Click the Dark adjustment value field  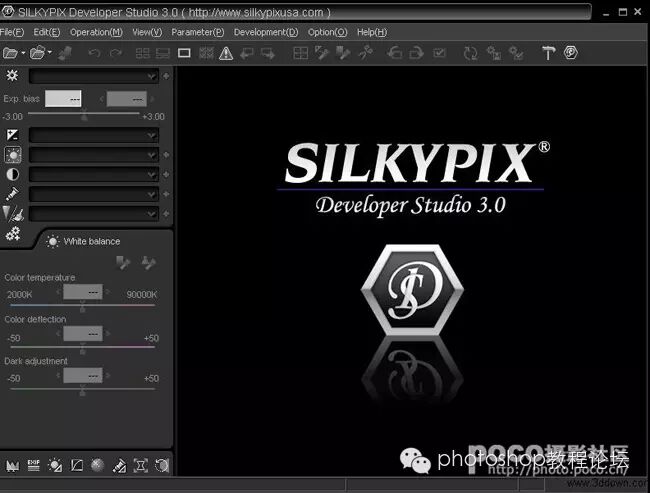click(x=83, y=376)
